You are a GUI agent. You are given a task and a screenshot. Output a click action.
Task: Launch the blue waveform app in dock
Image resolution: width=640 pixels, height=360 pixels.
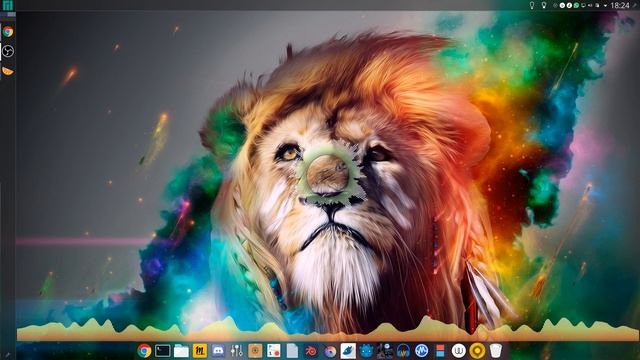tap(422, 351)
